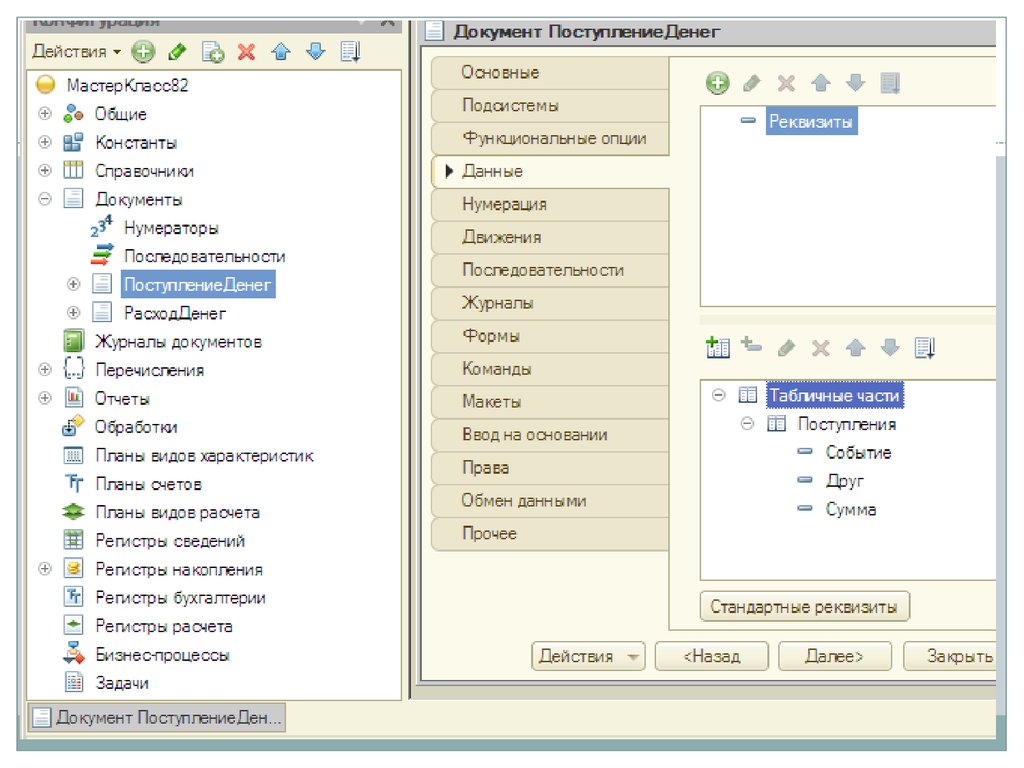Collapse the Табличные части node
1024x768 pixels.
(x=718, y=395)
